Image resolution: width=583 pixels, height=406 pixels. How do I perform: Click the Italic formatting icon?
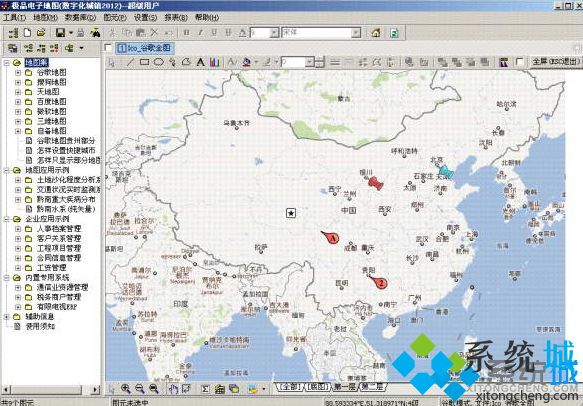point(200,33)
